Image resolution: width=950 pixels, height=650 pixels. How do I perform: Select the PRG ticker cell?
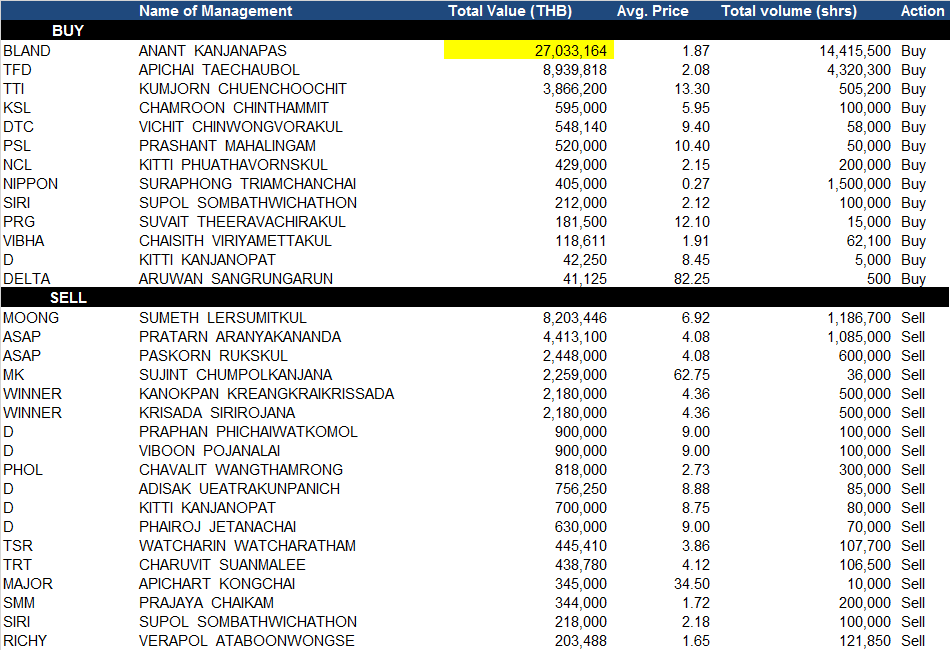(x=19, y=222)
